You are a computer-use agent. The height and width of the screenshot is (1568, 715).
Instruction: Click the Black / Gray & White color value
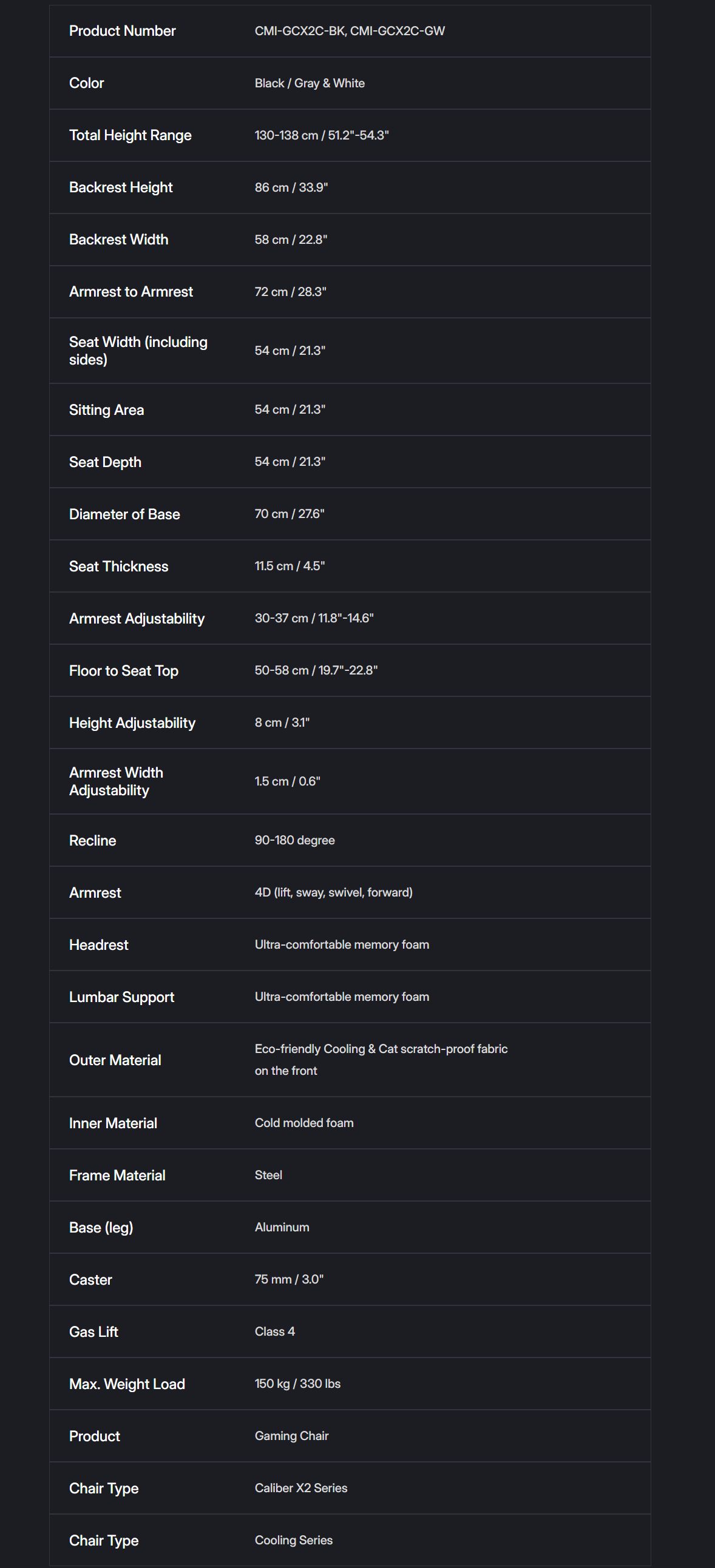click(310, 83)
